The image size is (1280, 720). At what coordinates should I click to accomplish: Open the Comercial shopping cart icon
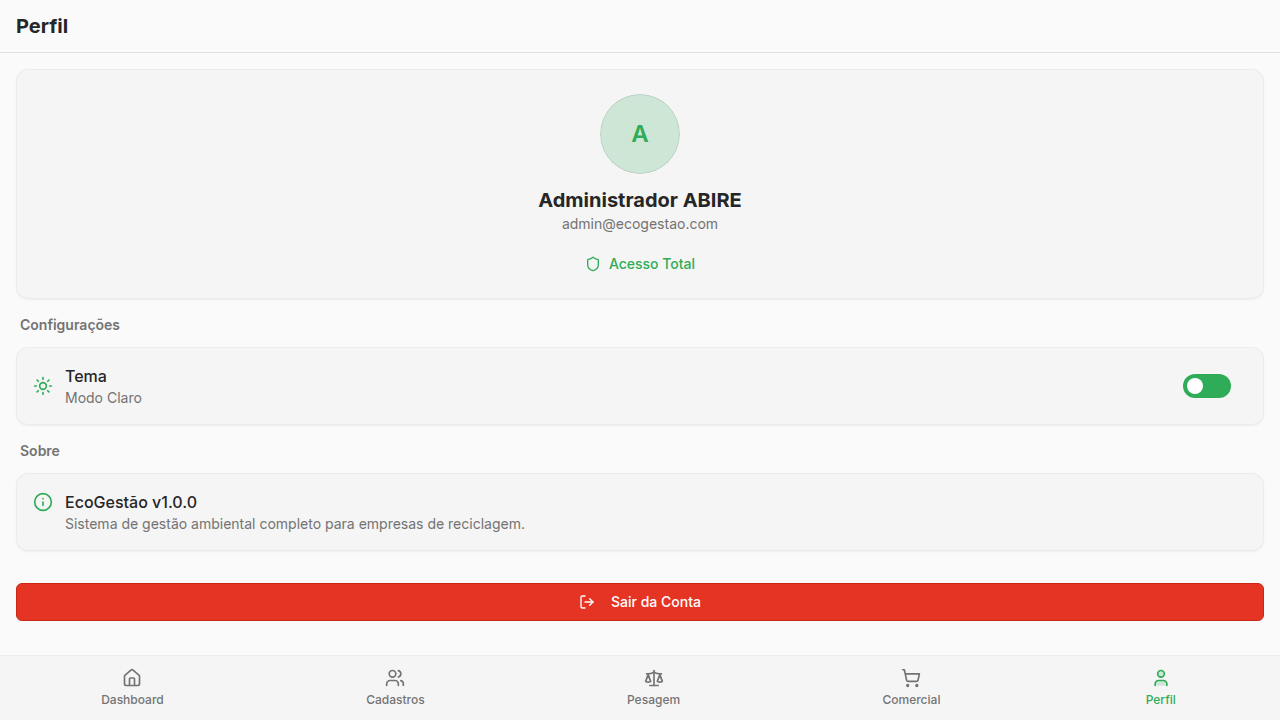pyautogui.click(x=911, y=678)
